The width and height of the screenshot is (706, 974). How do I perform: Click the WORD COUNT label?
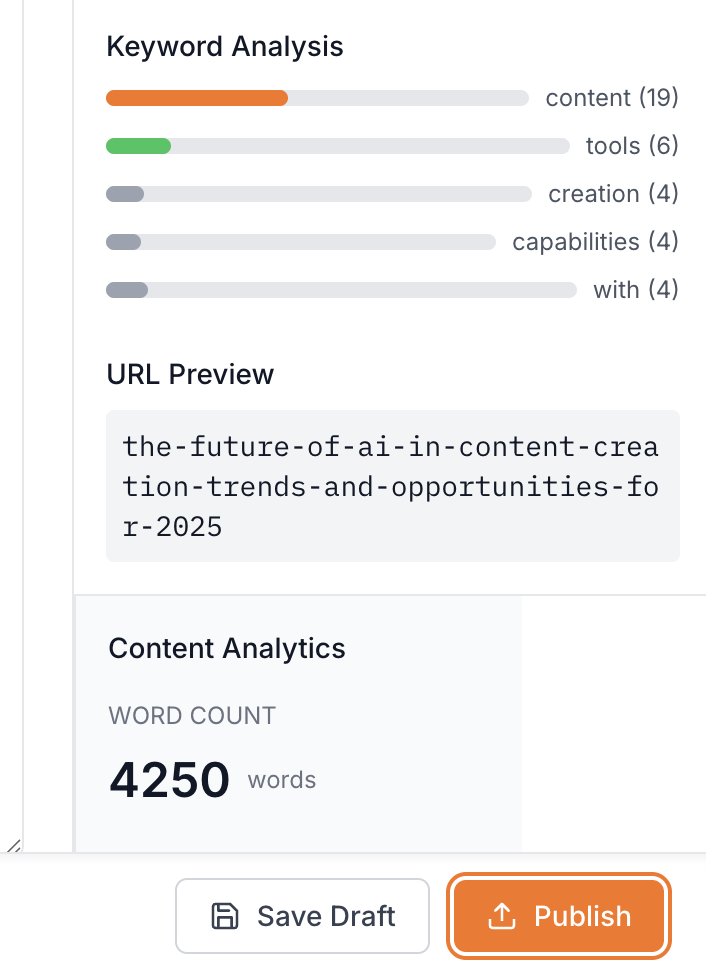click(191, 715)
